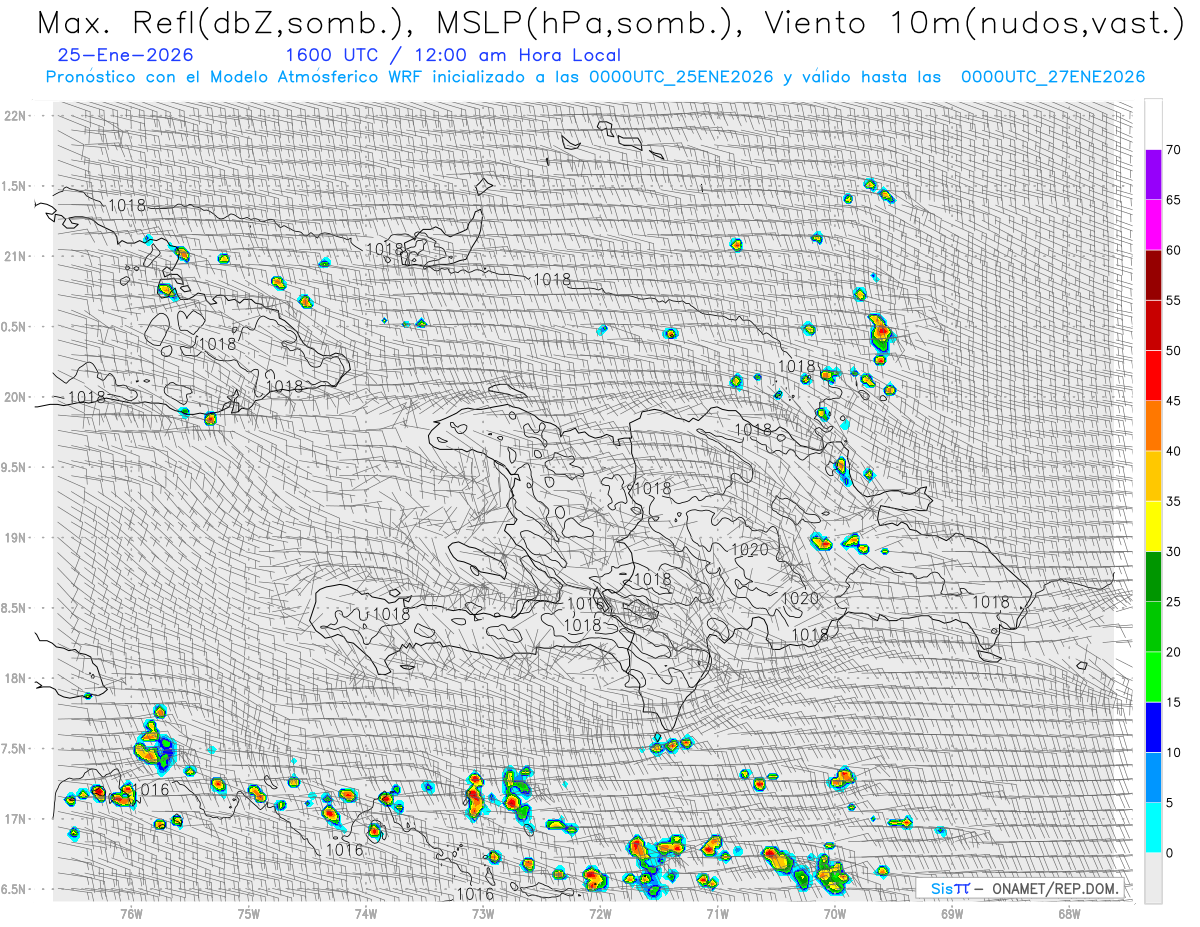Click the colorbar scale value '70'
Screen dimensions: 1200x927
tap(1174, 150)
